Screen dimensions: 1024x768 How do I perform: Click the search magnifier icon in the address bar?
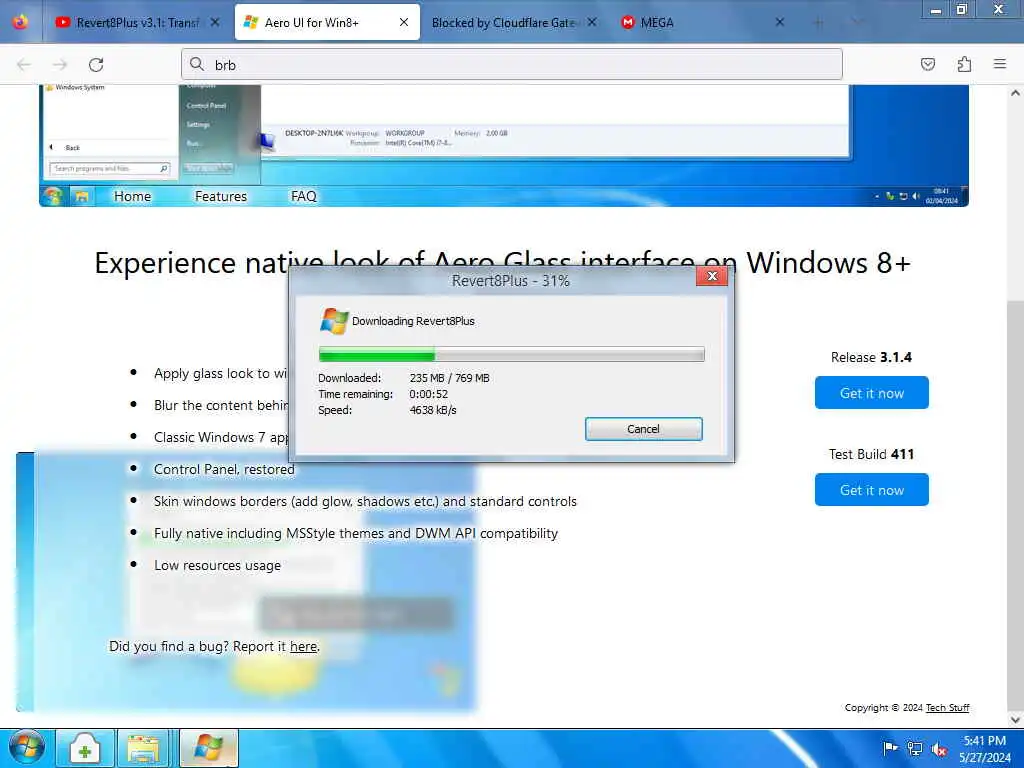pyautogui.click(x=197, y=64)
